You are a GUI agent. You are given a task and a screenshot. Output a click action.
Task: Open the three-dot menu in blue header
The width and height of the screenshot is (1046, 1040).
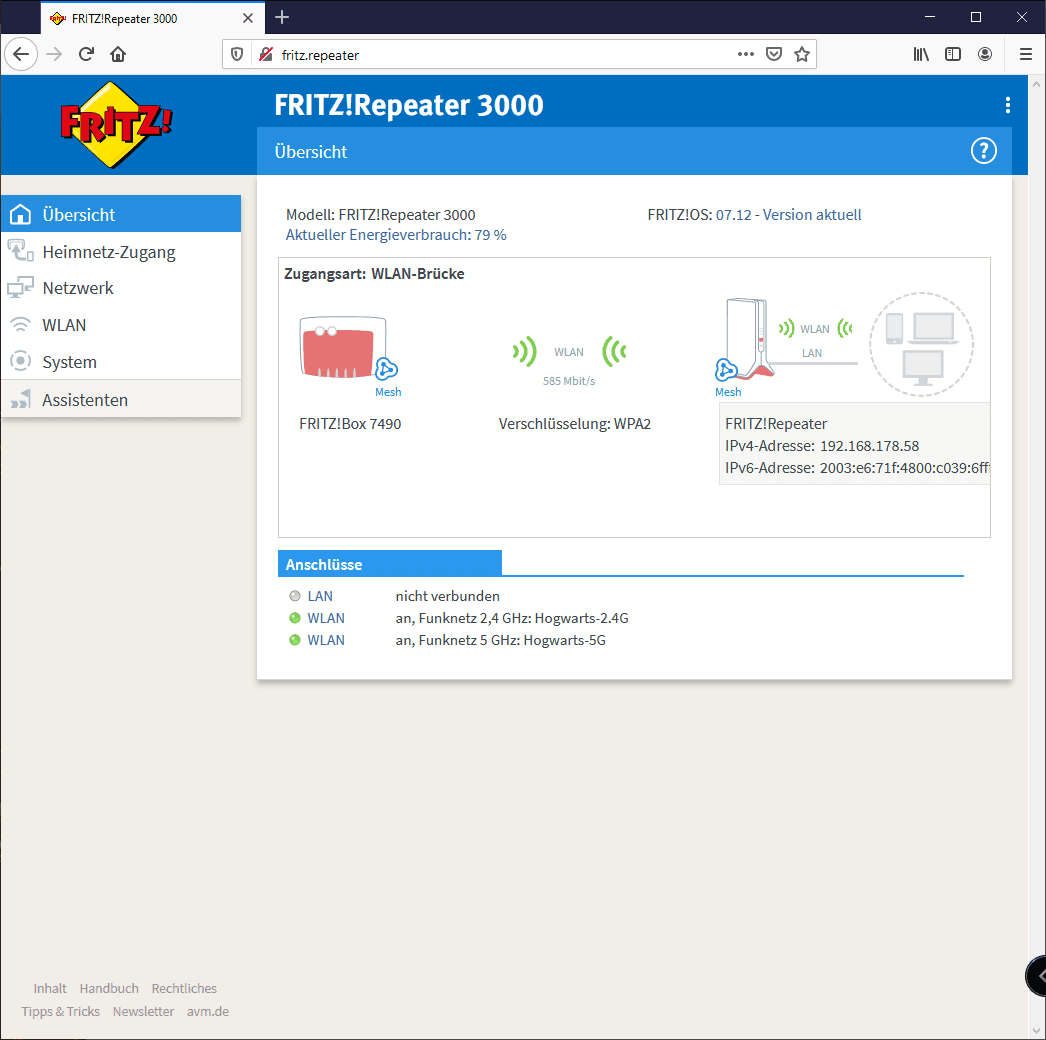(1007, 105)
